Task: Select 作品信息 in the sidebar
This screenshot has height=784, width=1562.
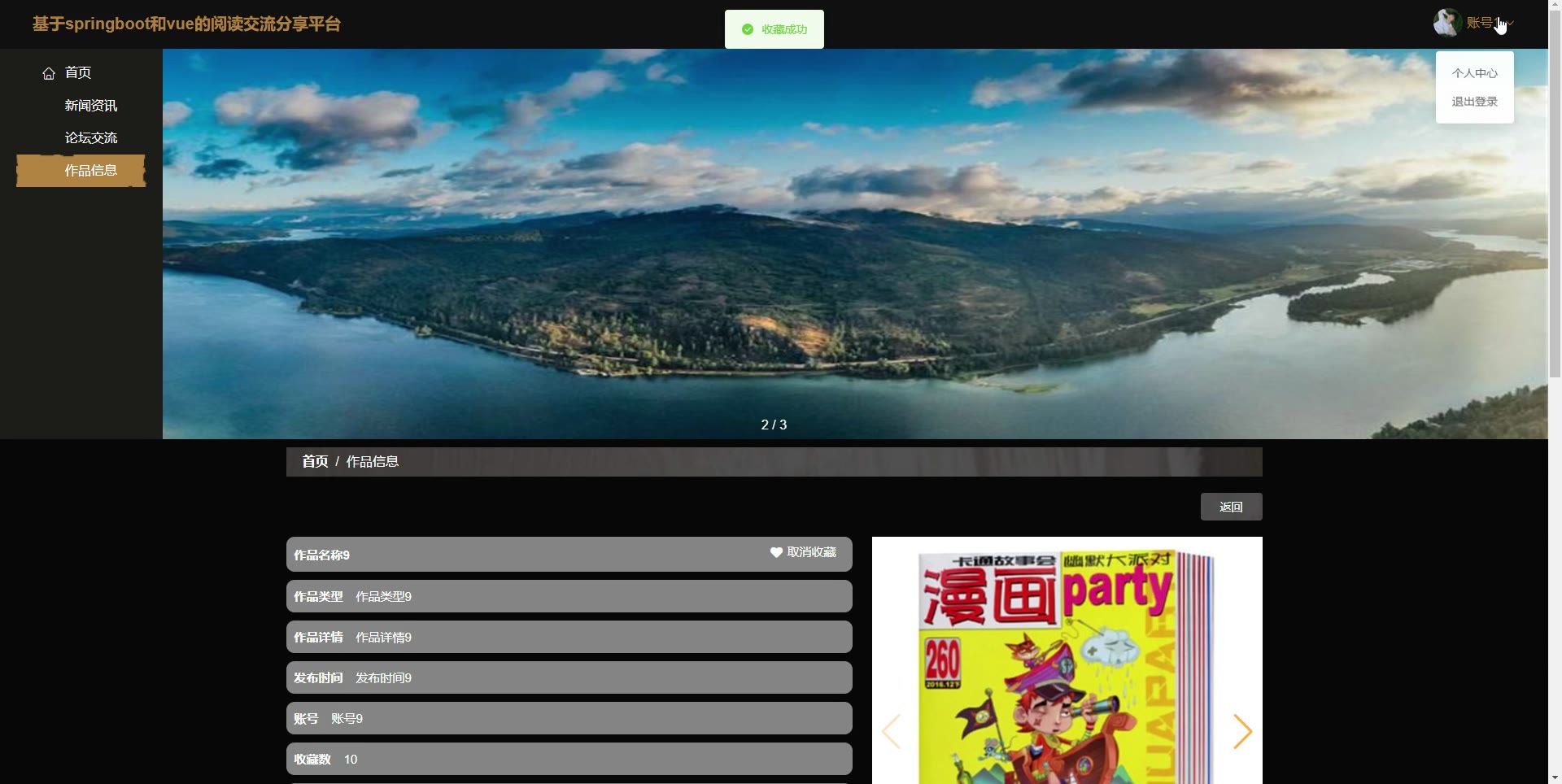Action: (81, 171)
